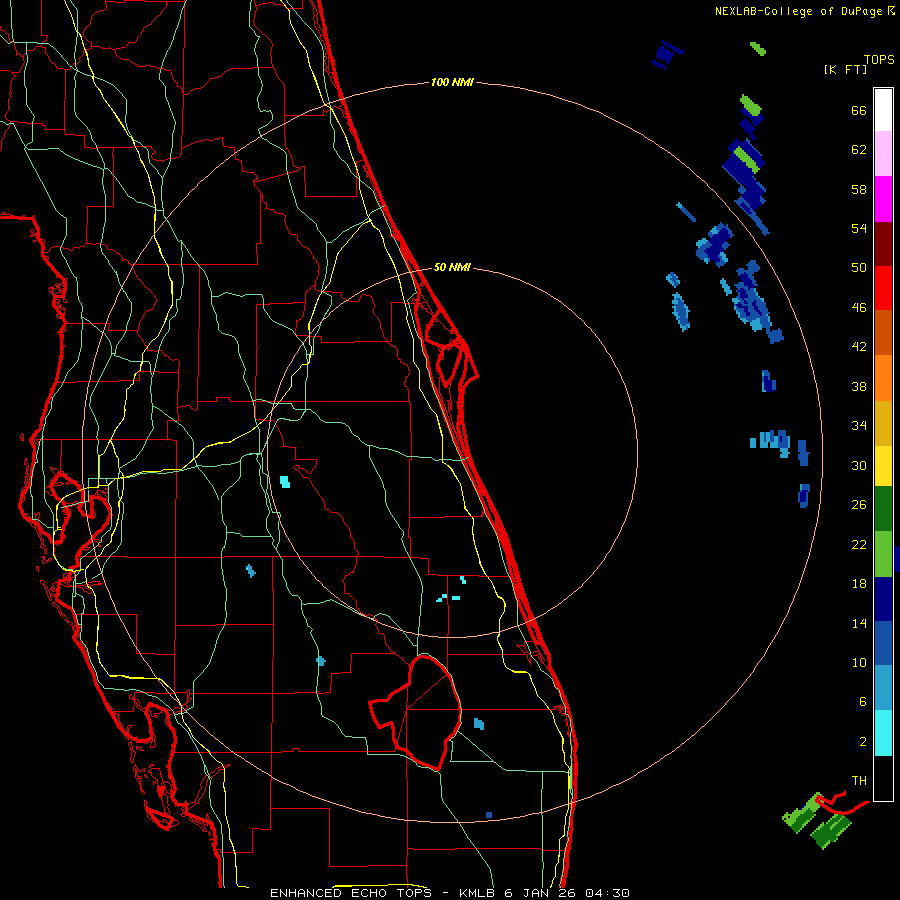Click the TH legend label
Viewport: 900px width, 900px height.
click(859, 781)
